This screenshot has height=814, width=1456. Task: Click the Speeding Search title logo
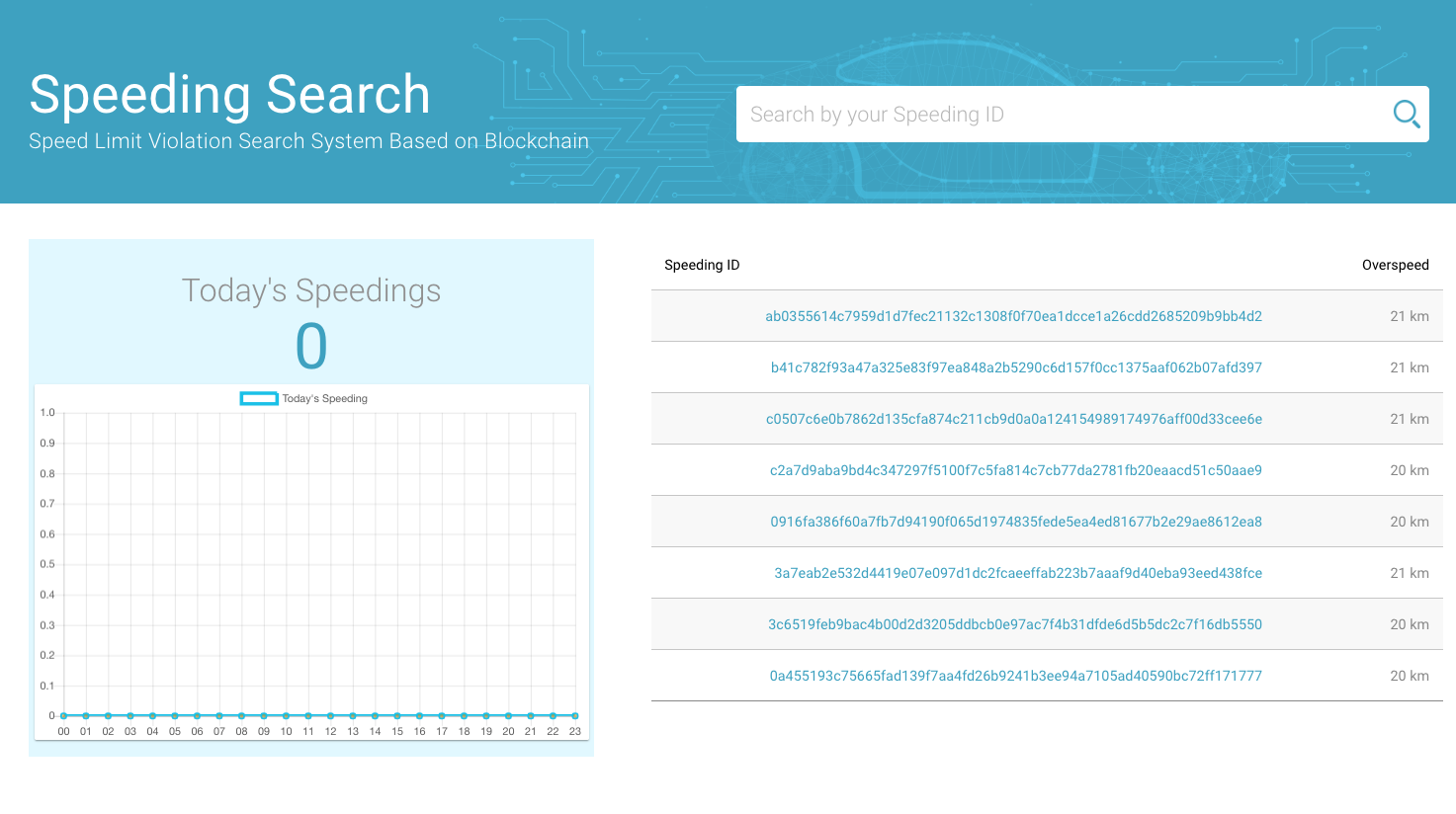tap(229, 94)
